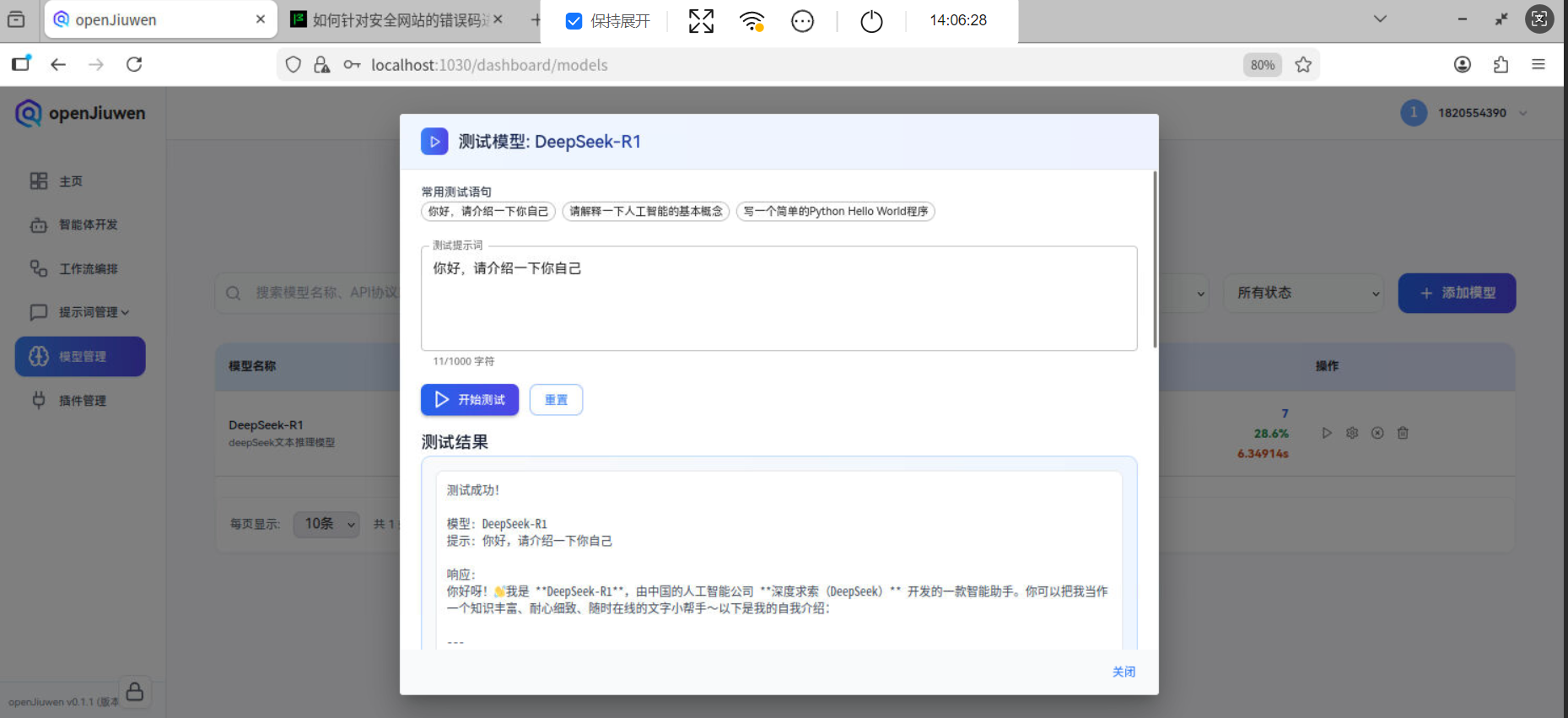Open the dropdown left of 所有状态
Screen dimensions: 1568x718
click(x=1184, y=293)
